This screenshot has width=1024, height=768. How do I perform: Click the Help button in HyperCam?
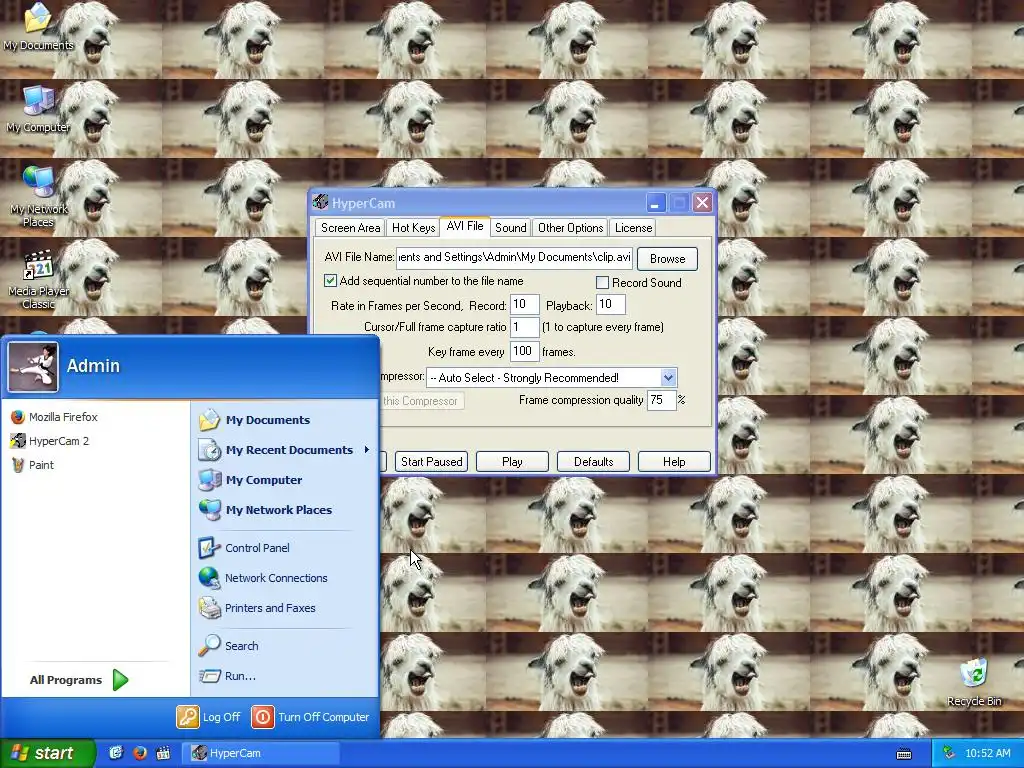click(x=674, y=462)
